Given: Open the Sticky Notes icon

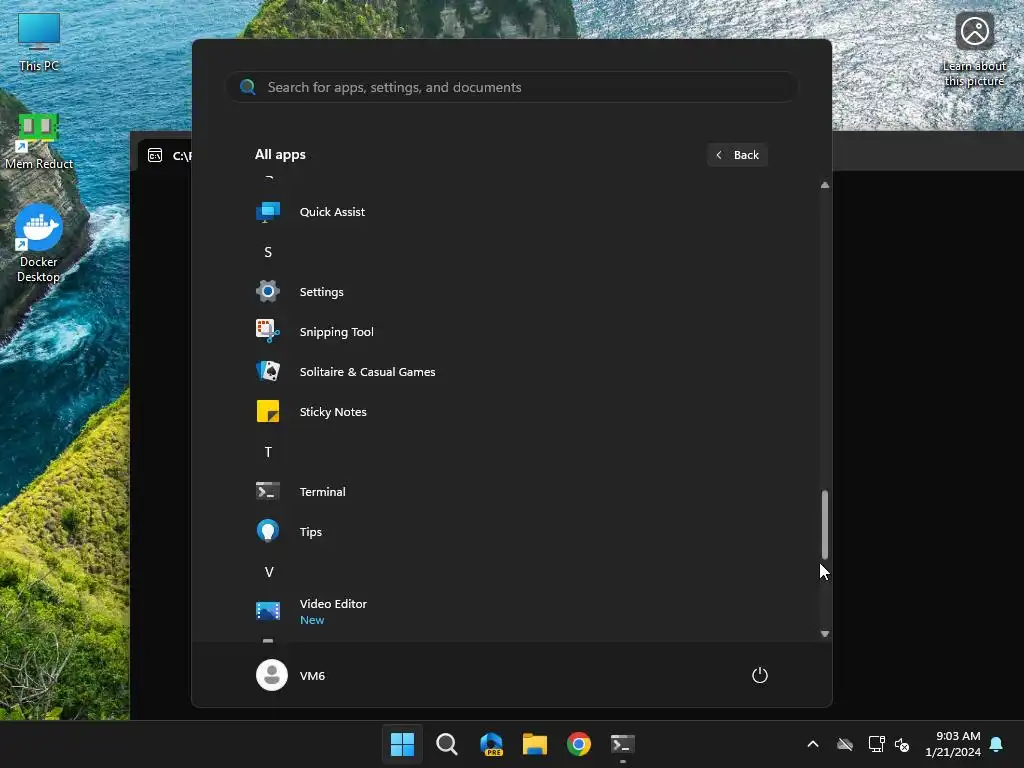Looking at the screenshot, I should [x=268, y=411].
